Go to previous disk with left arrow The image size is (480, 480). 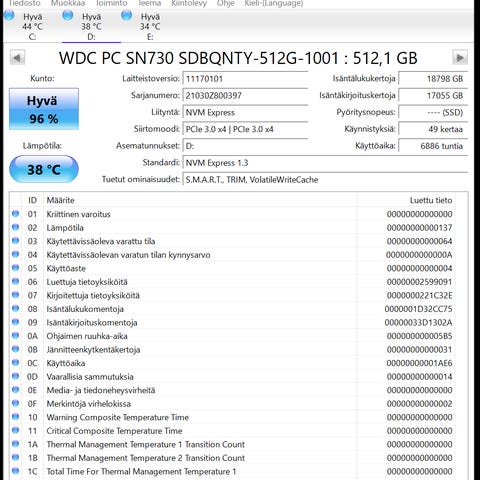pos(17,58)
